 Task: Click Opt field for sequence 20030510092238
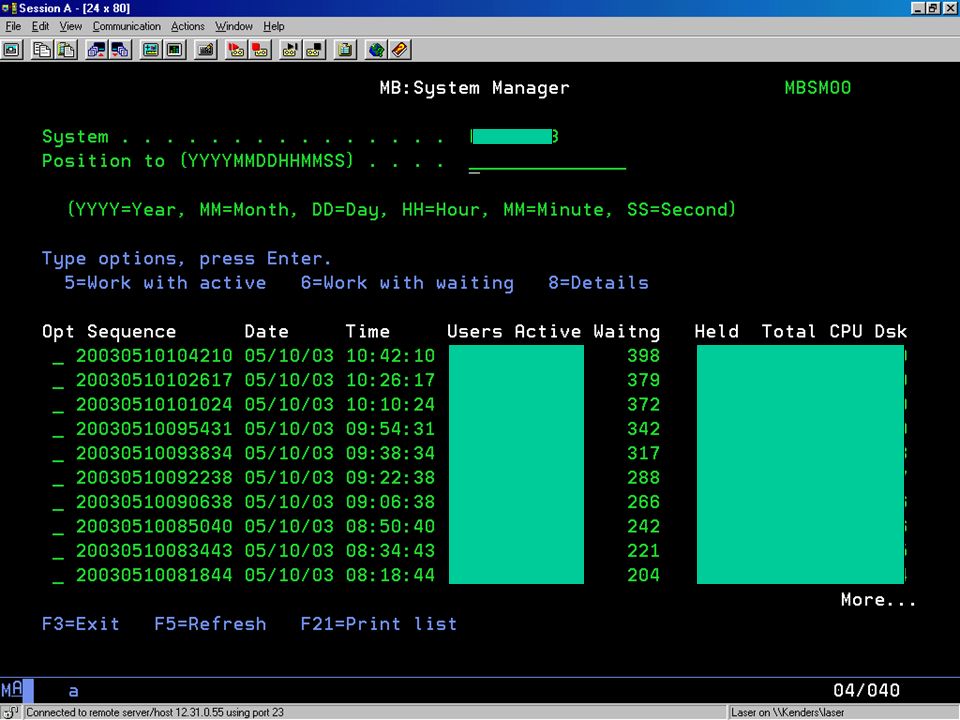pyautogui.click(x=58, y=478)
